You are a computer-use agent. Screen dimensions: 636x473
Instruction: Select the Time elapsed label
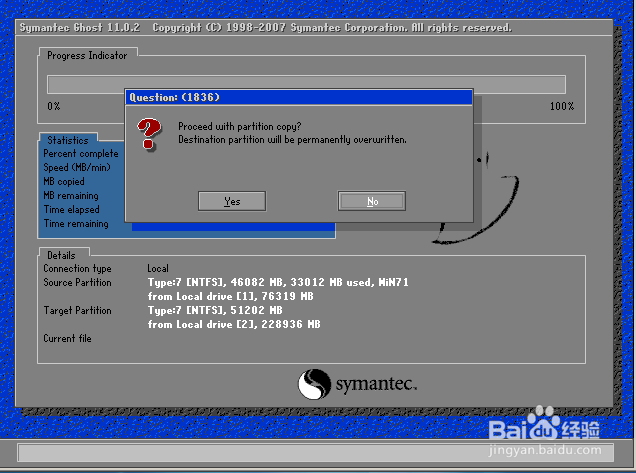71,209
